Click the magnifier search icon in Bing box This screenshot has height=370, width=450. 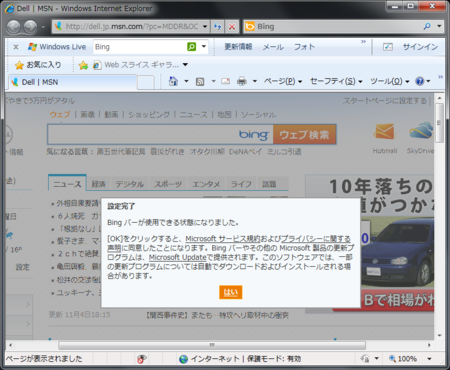coord(427,26)
